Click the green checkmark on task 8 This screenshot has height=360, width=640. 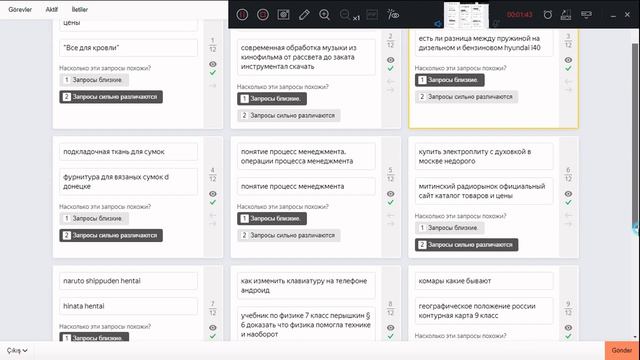click(x=391, y=336)
